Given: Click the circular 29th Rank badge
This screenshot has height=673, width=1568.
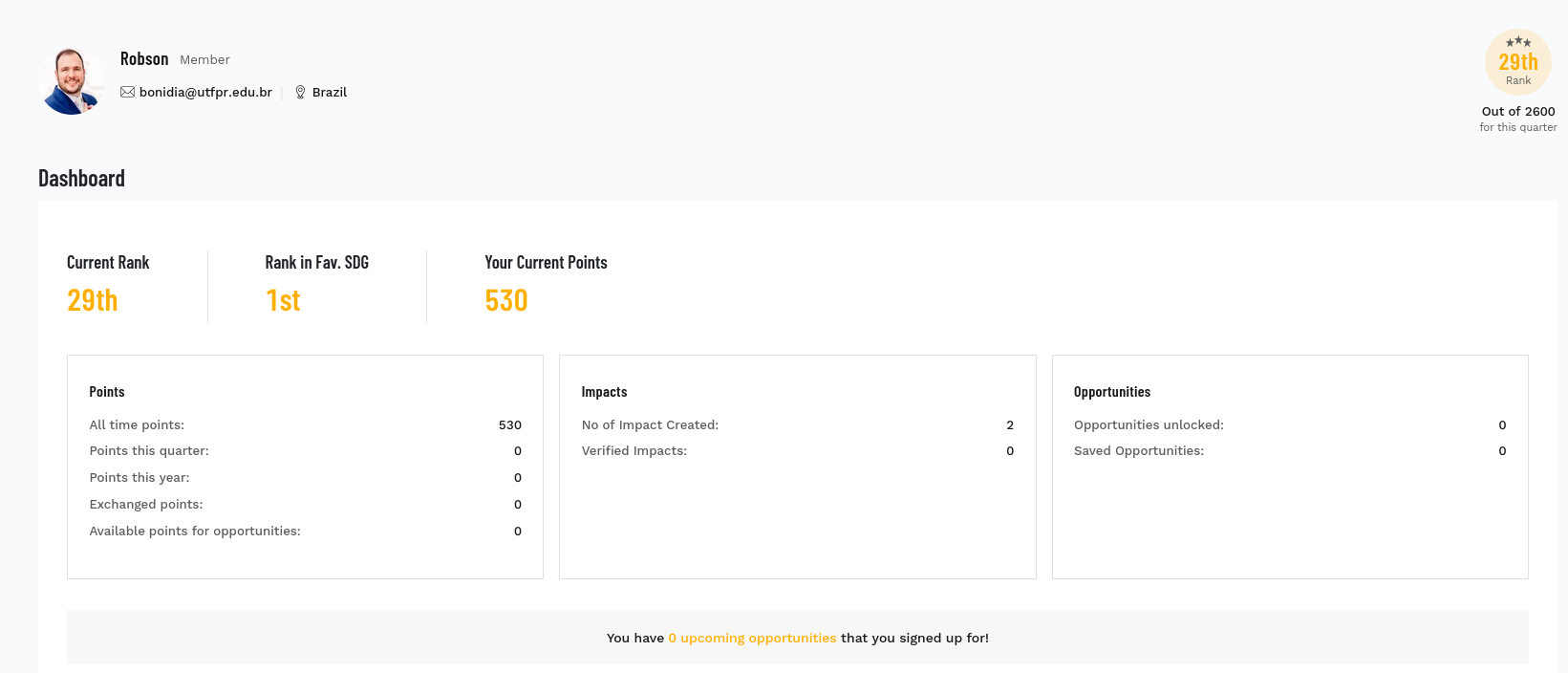Looking at the screenshot, I should [x=1517, y=64].
